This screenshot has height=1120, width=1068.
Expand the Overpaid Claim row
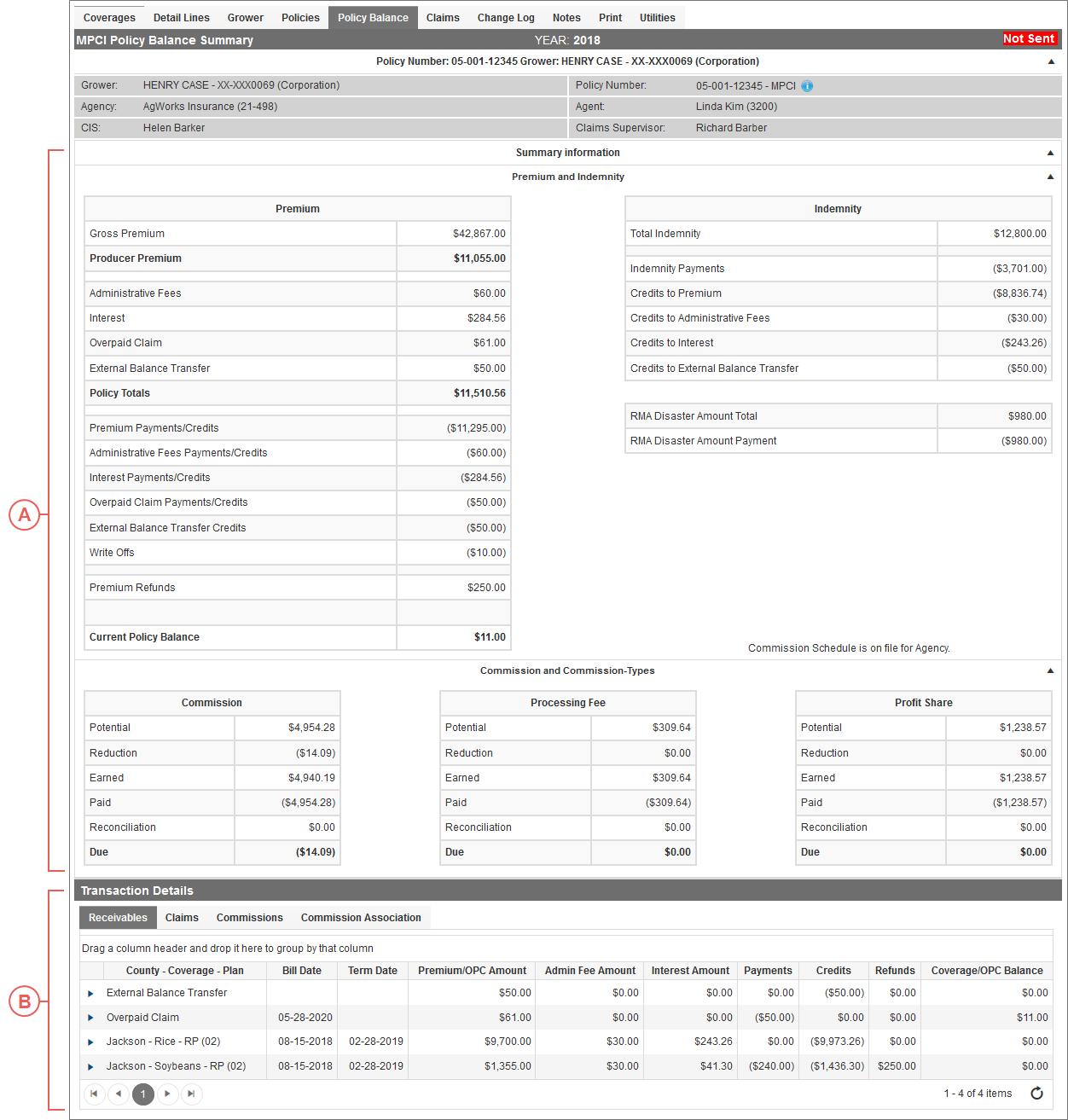90,1018
